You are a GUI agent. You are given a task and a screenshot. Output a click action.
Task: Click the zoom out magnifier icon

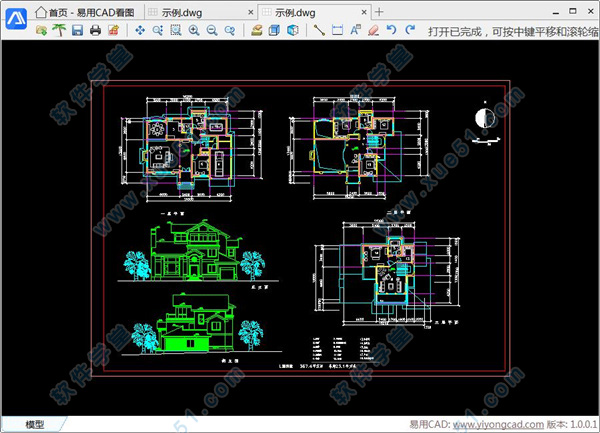click(x=212, y=31)
